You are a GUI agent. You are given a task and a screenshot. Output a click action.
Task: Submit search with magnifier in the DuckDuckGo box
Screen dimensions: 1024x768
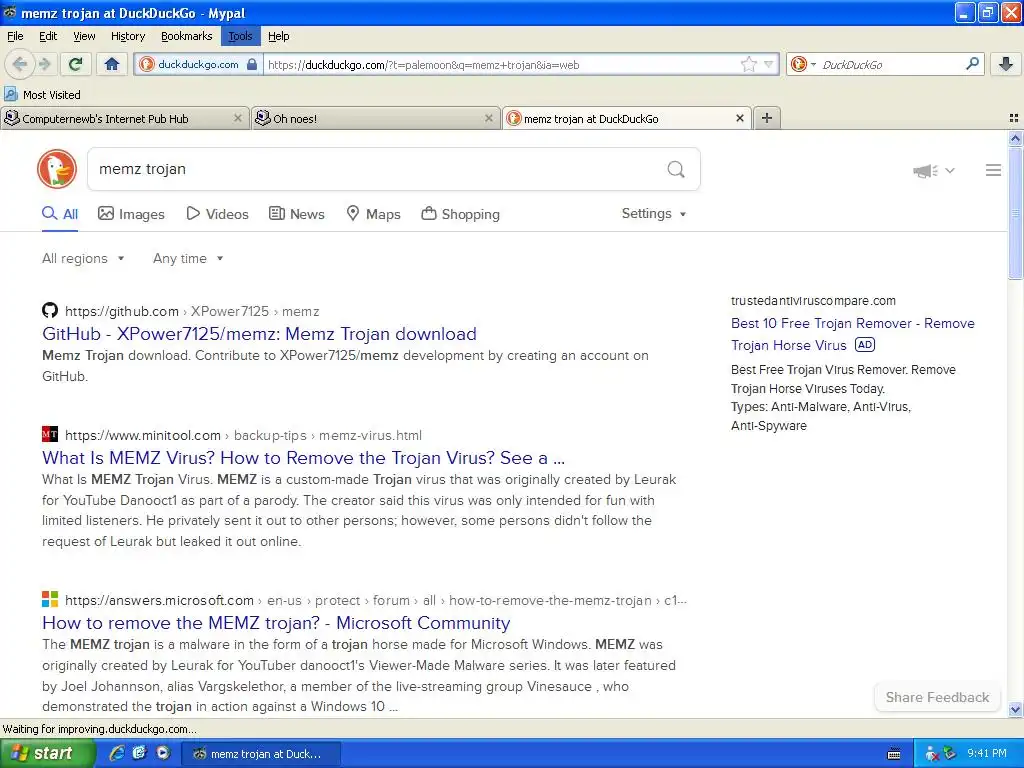(676, 169)
